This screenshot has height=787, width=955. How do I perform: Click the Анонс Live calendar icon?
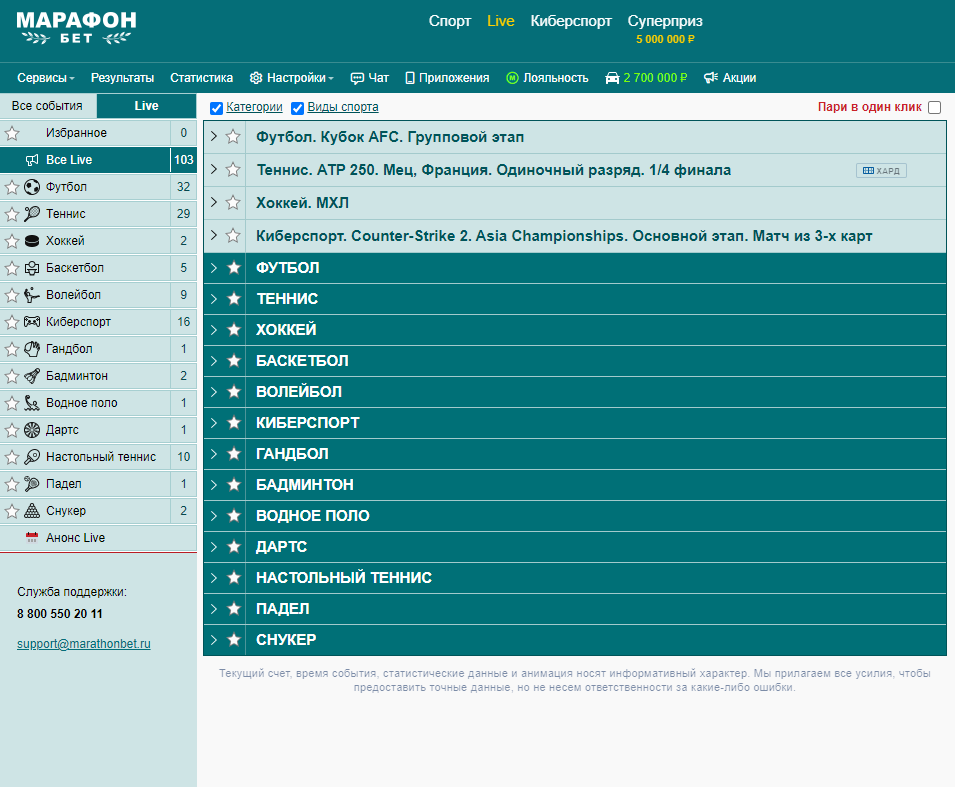(x=32, y=537)
